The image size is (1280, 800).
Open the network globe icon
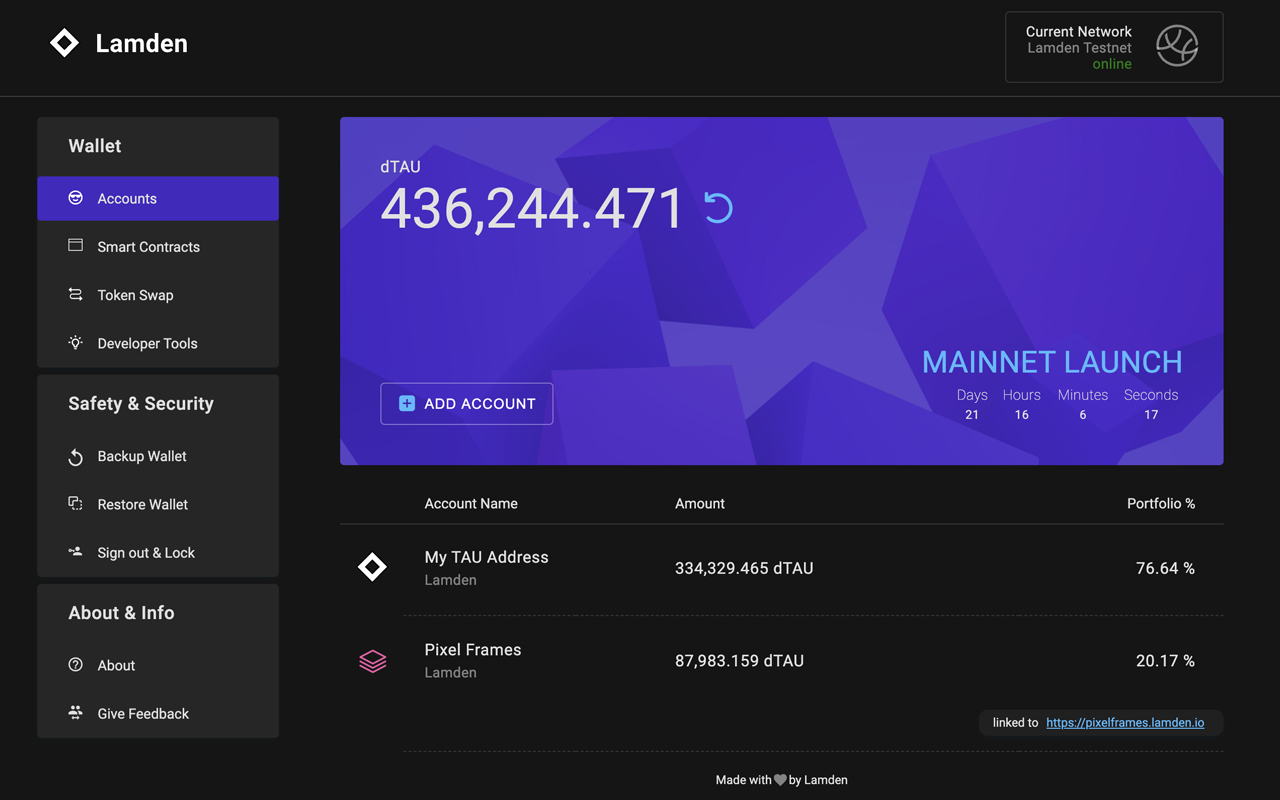click(x=1177, y=46)
